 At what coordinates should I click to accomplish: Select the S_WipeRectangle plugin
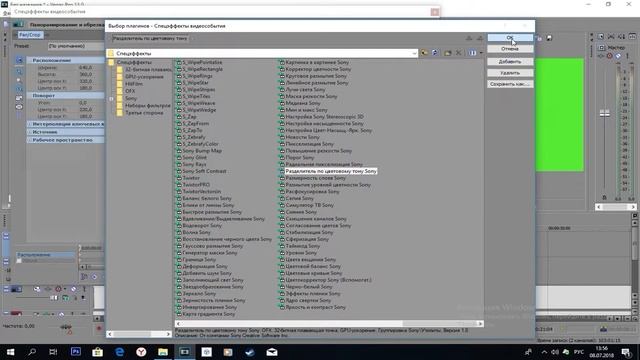[x=202, y=69]
